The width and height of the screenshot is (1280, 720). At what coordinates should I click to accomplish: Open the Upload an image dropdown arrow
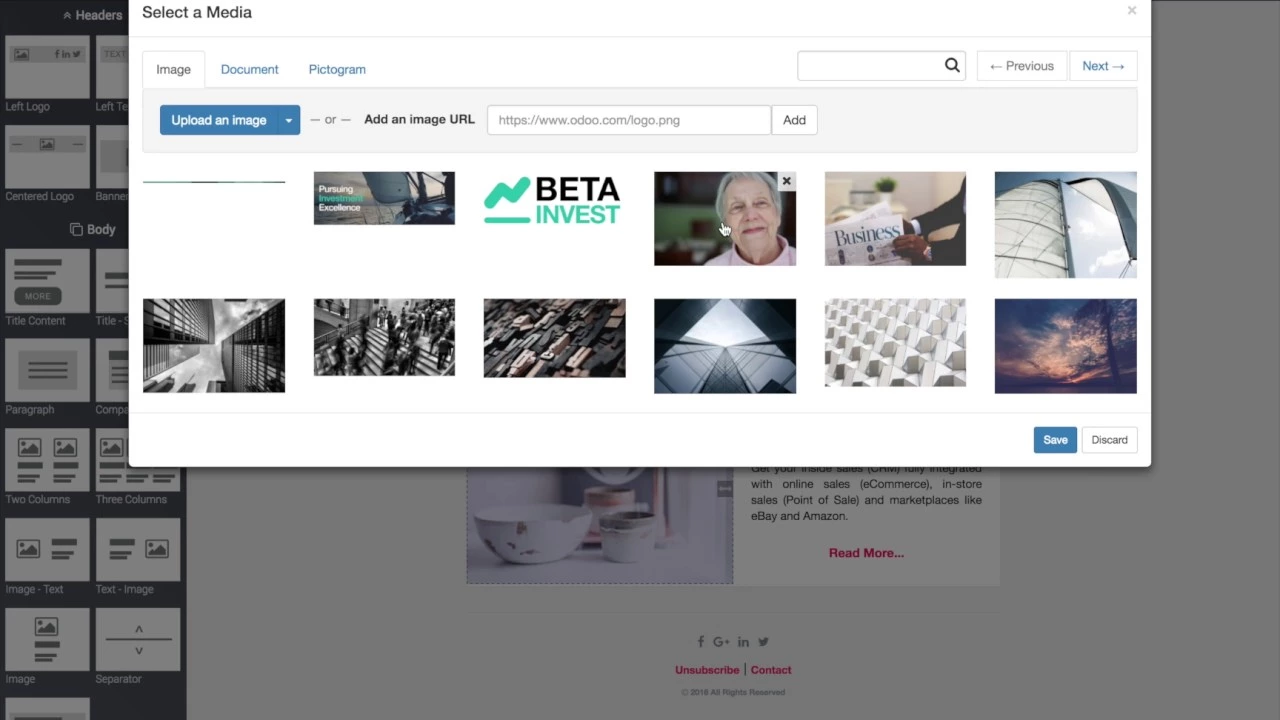(x=288, y=120)
